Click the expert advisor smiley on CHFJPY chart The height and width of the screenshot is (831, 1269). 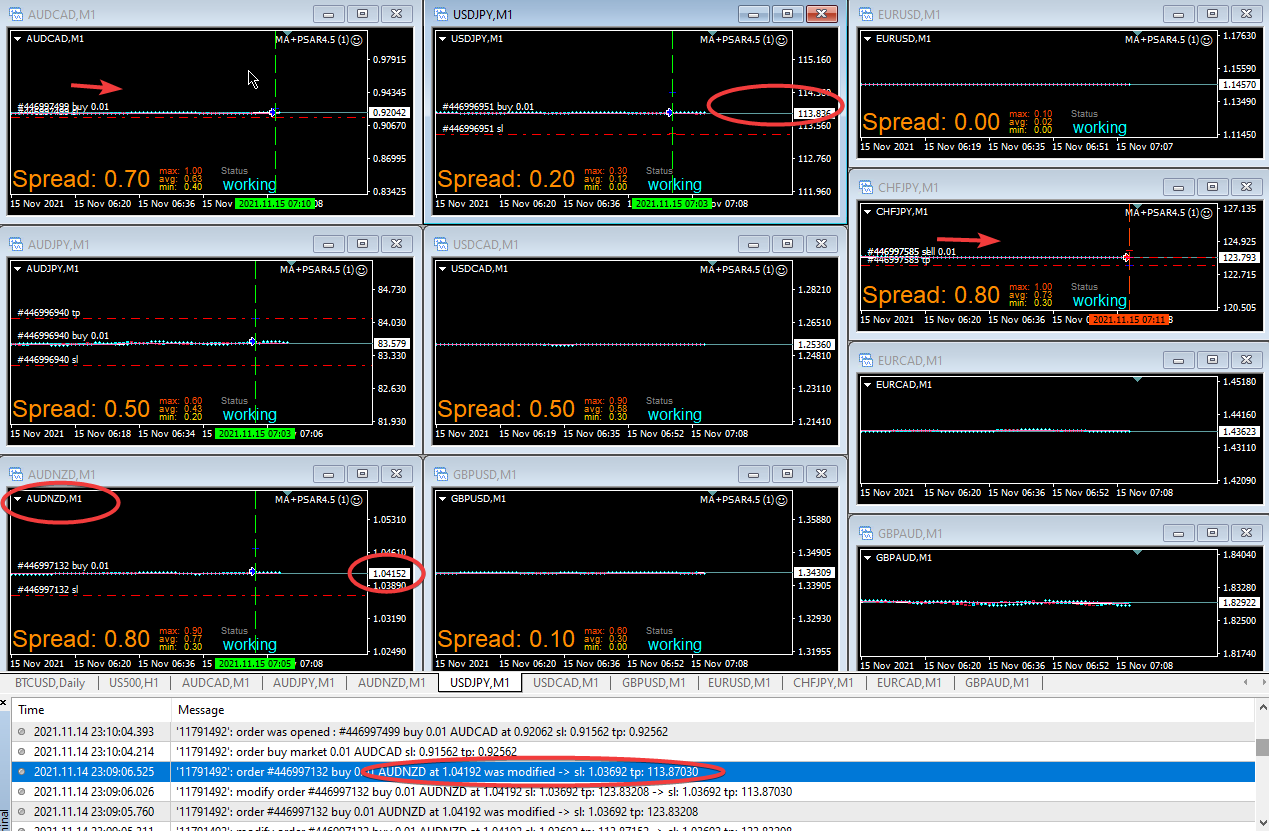pos(1207,212)
